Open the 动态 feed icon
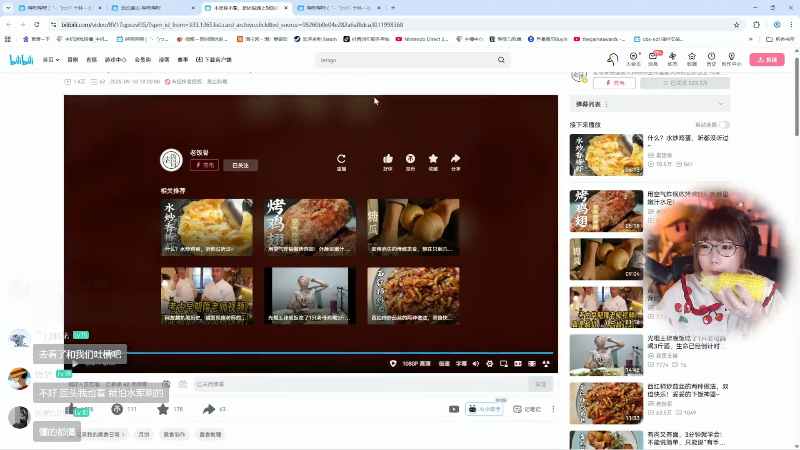Viewport: 800px width, 450px height. [672, 59]
